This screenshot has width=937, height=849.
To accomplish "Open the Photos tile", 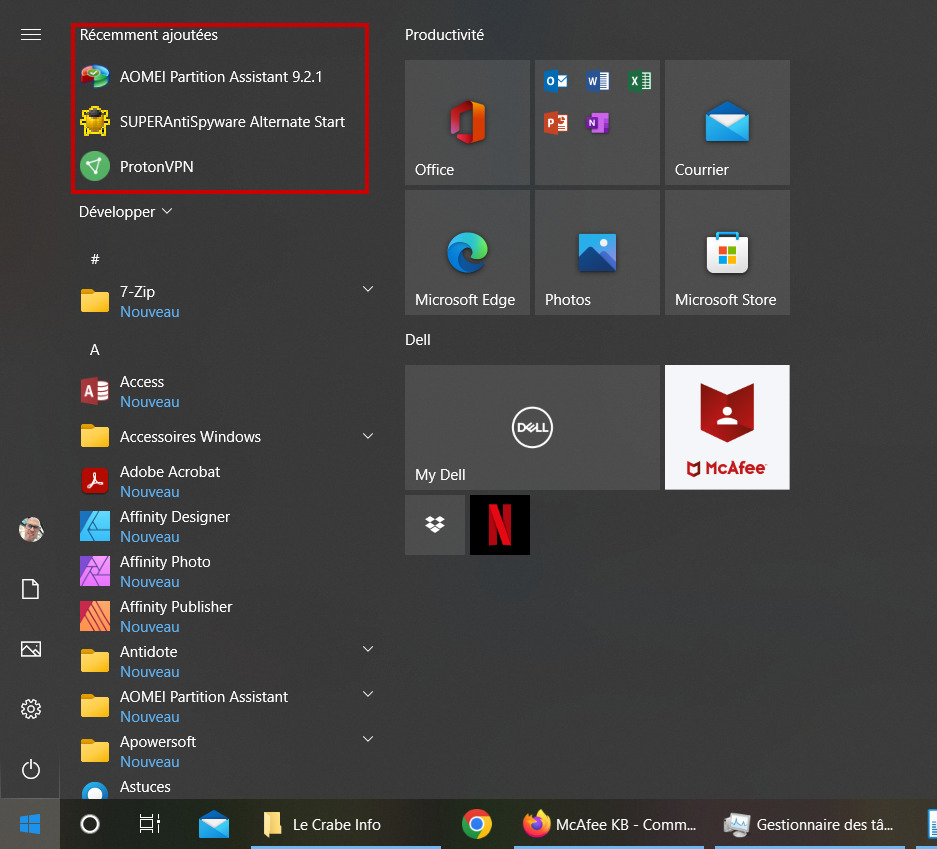I will (597, 252).
